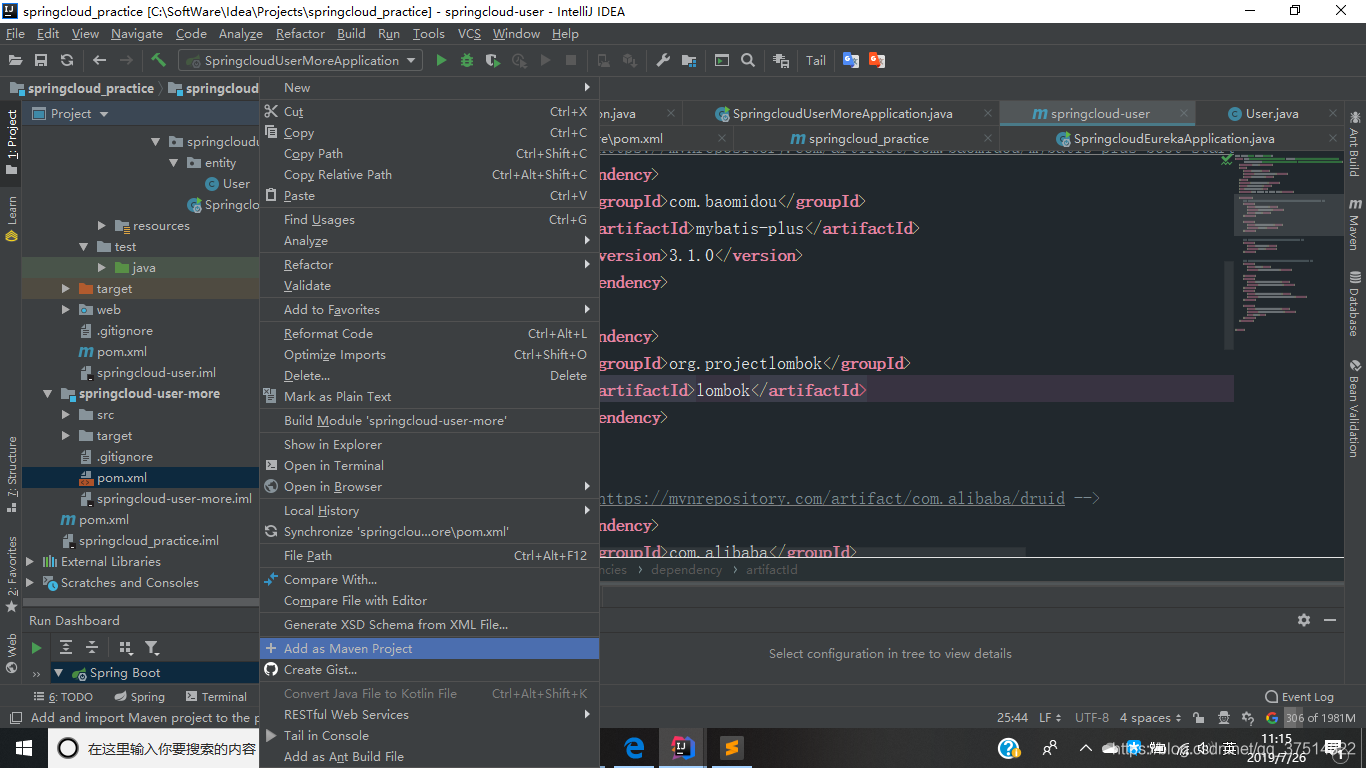The width and height of the screenshot is (1366, 768).
Task: Collapse the springcloud-user-more module node
Action: pos(47,394)
